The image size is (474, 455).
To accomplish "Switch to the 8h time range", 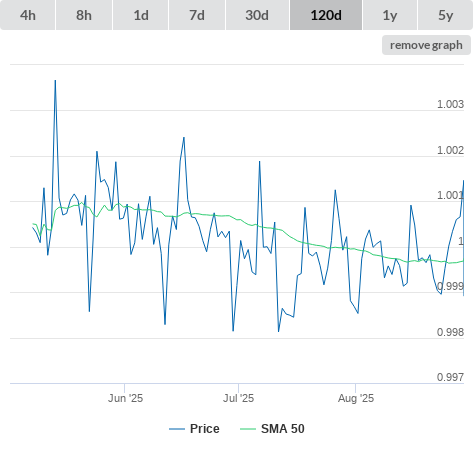I will pos(84,15).
